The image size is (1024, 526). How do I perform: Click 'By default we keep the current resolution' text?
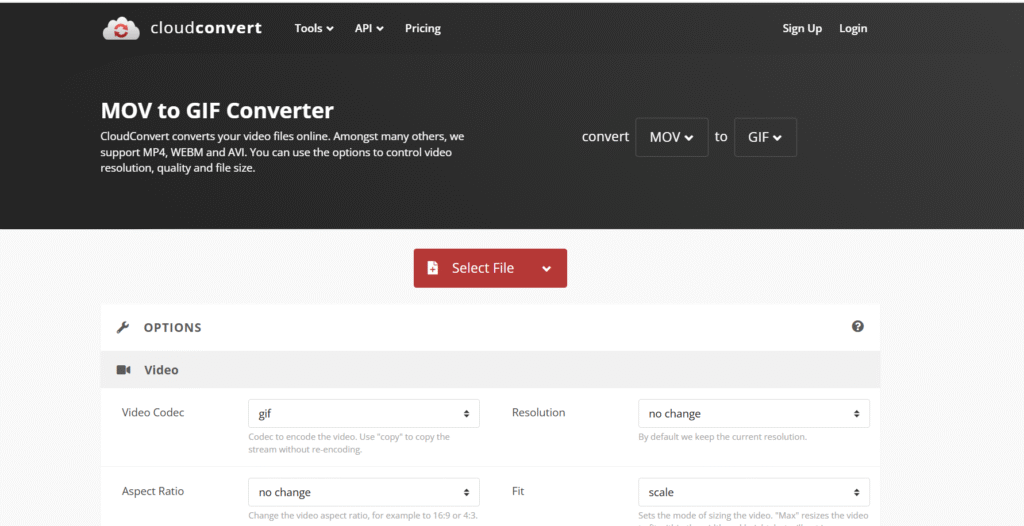(722, 436)
